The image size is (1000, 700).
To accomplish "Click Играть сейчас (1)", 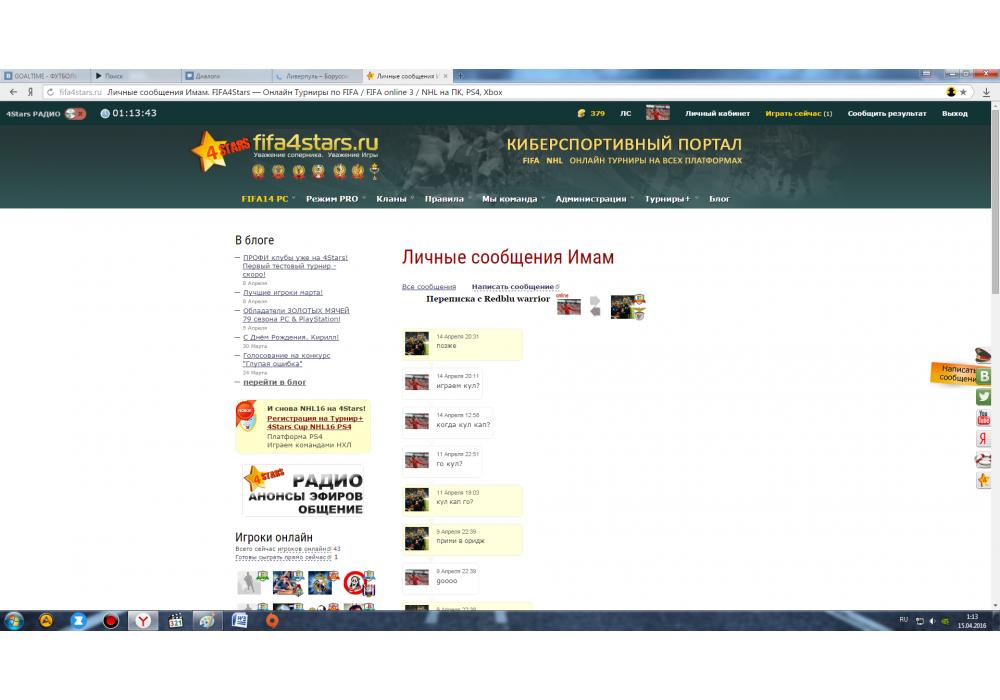I will point(798,113).
